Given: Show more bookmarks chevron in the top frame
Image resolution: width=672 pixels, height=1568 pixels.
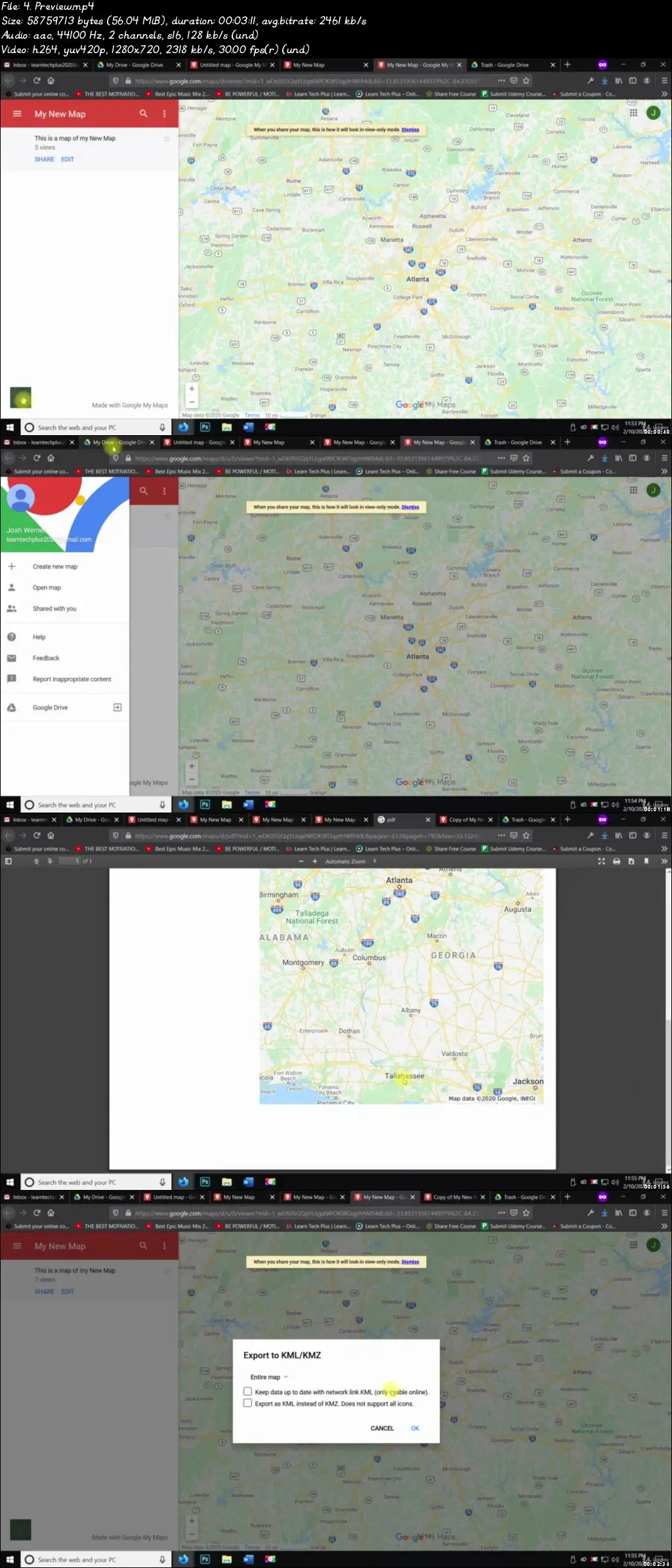Looking at the screenshot, I should tap(664, 94).
